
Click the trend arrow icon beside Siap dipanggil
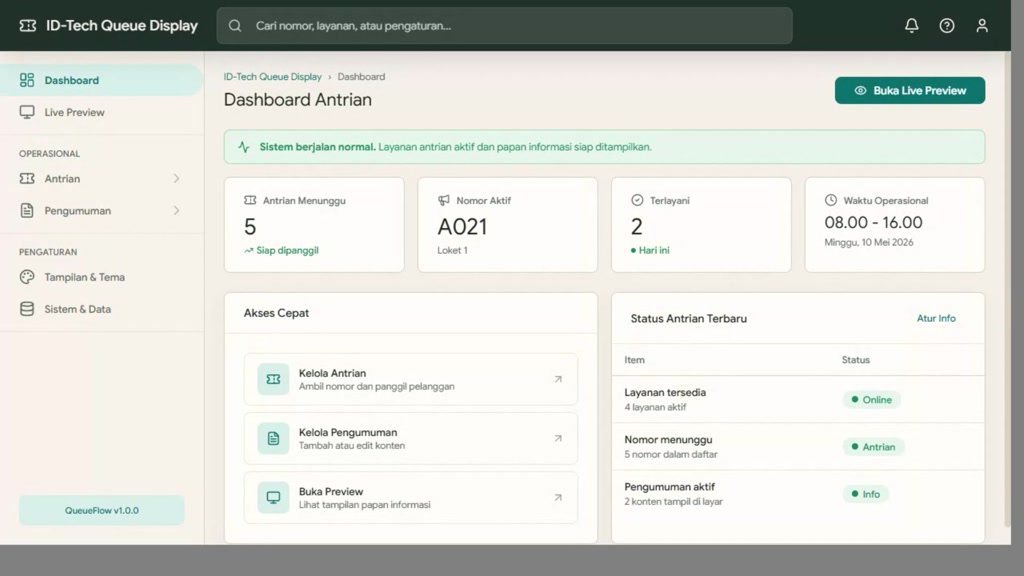point(248,251)
